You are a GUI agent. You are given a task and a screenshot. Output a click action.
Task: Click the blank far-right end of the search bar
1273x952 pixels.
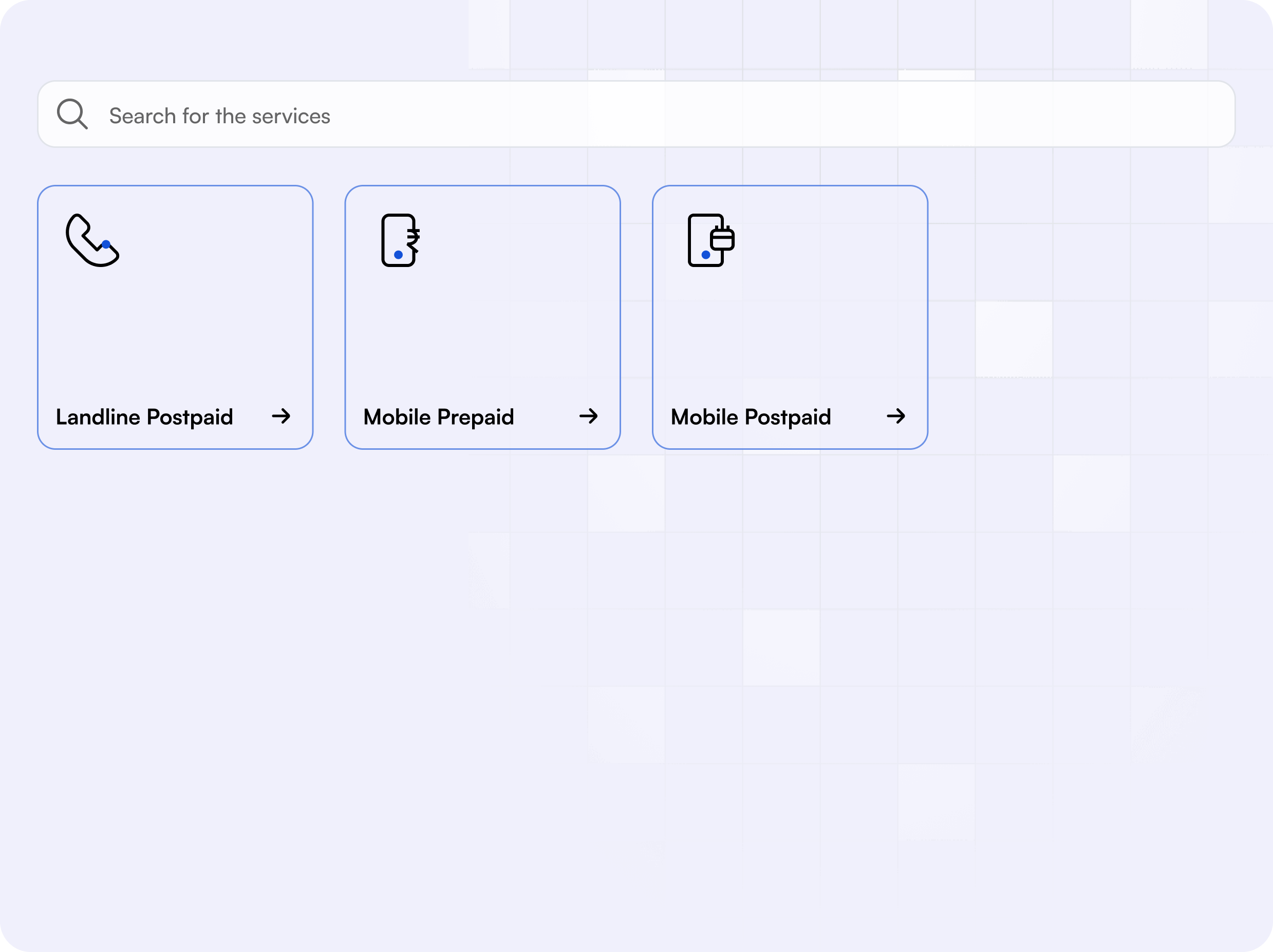[1180, 114]
